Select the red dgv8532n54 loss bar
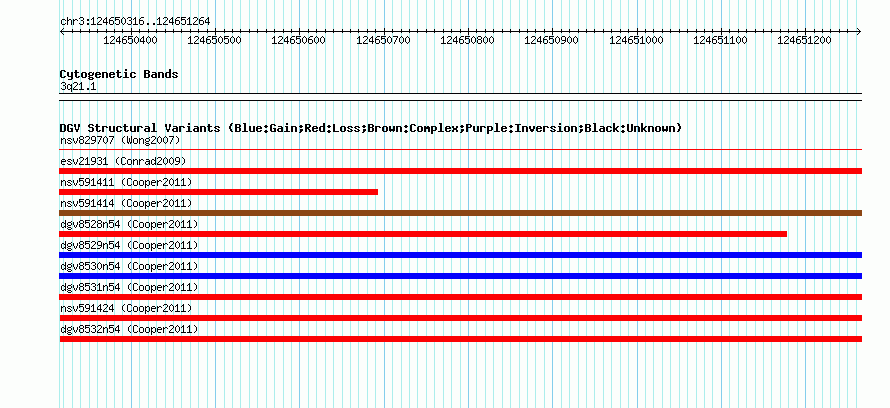 (x=461, y=339)
